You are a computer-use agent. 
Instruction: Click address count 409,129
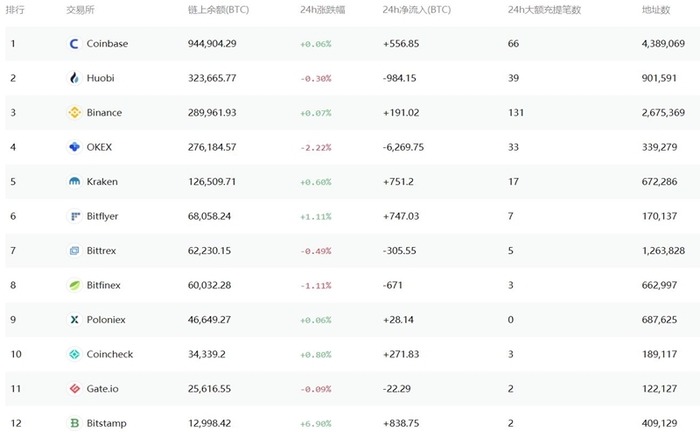[x=659, y=423]
